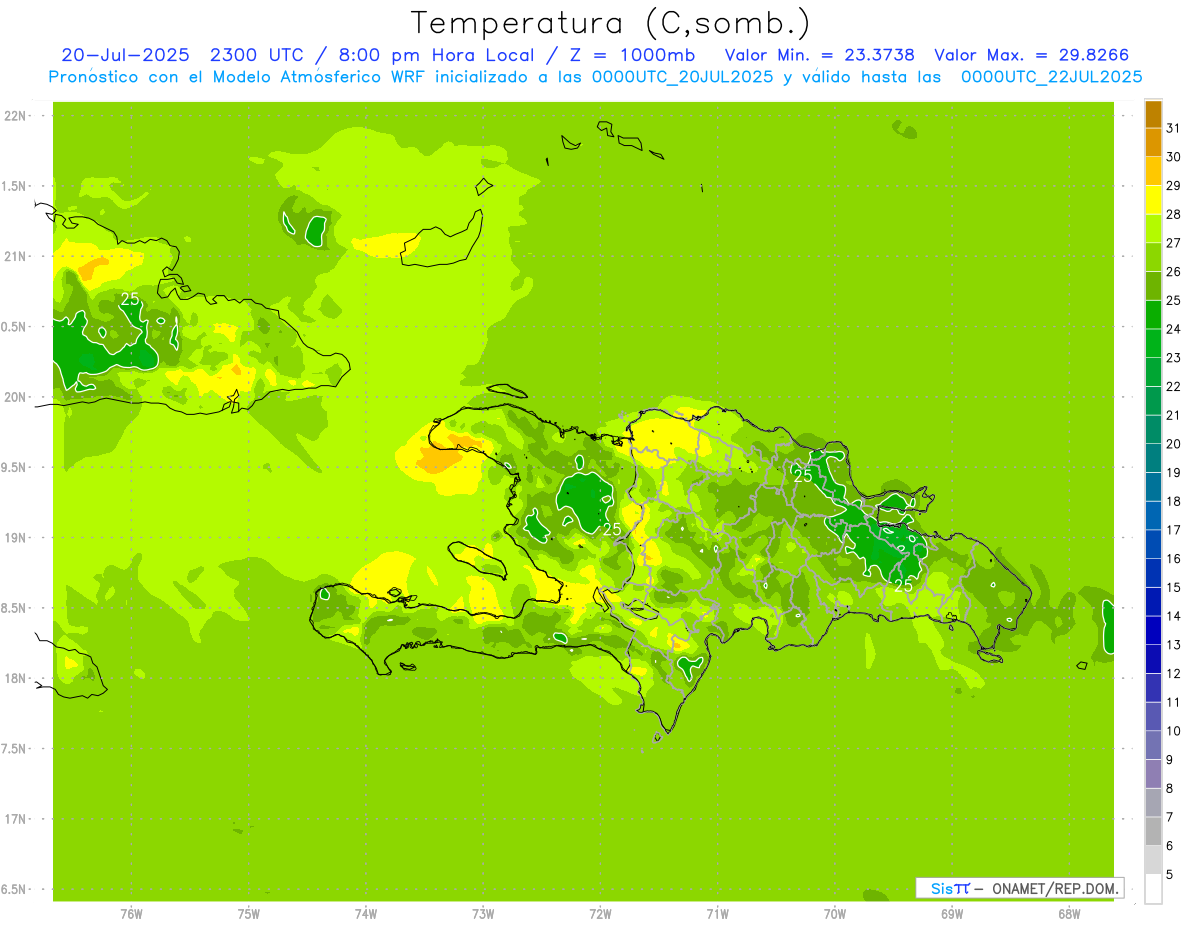Click the 19N latitude axis label
The image size is (1200, 927).
tap(15, 538)
